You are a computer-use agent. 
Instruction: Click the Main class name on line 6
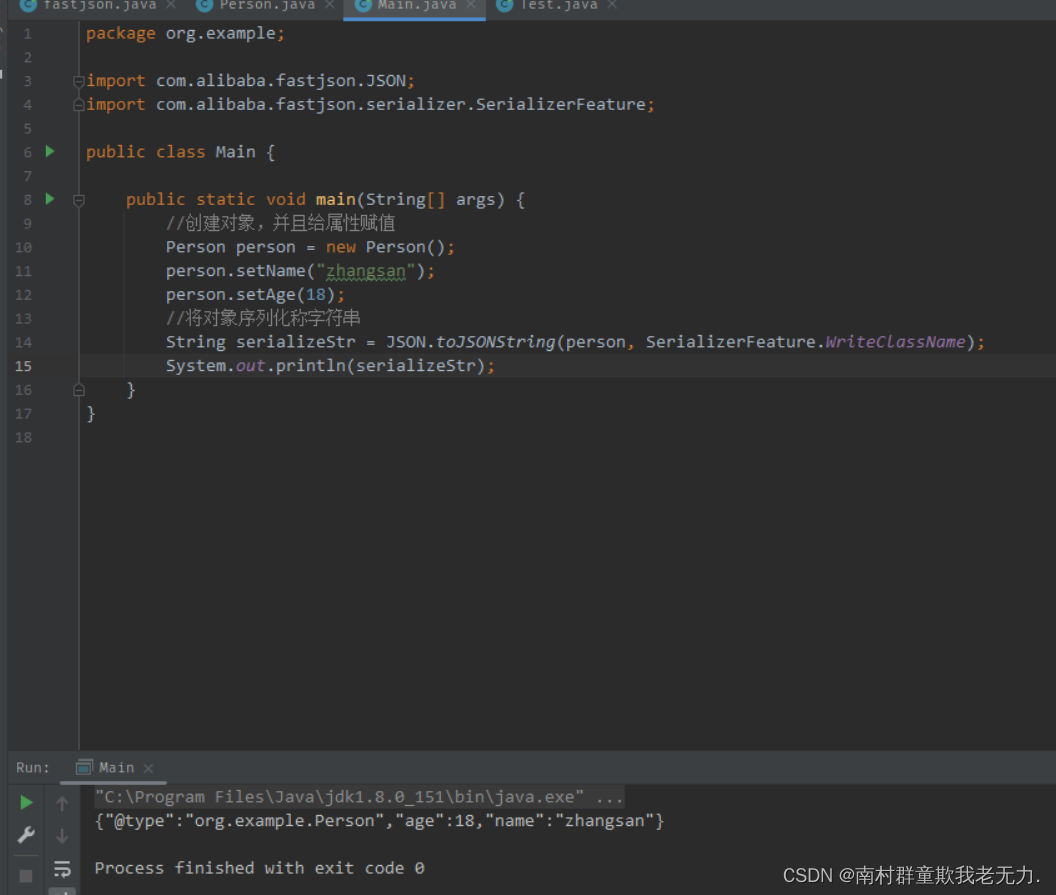coord(236,152)
